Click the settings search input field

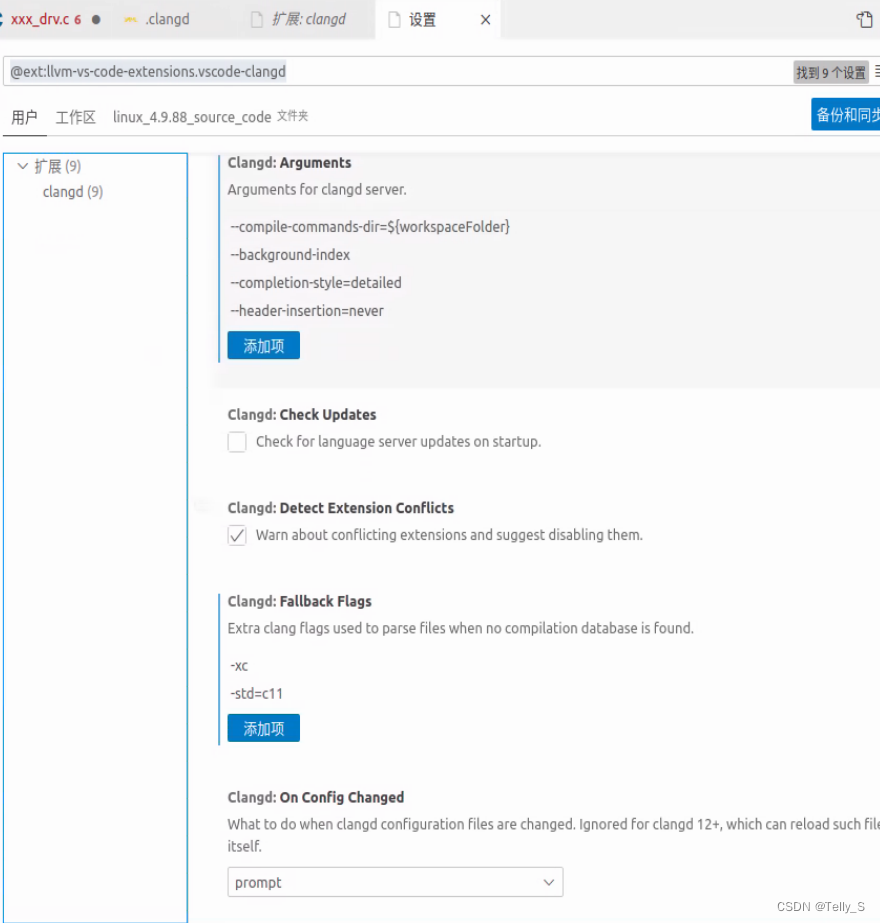(x=400, y=71)
